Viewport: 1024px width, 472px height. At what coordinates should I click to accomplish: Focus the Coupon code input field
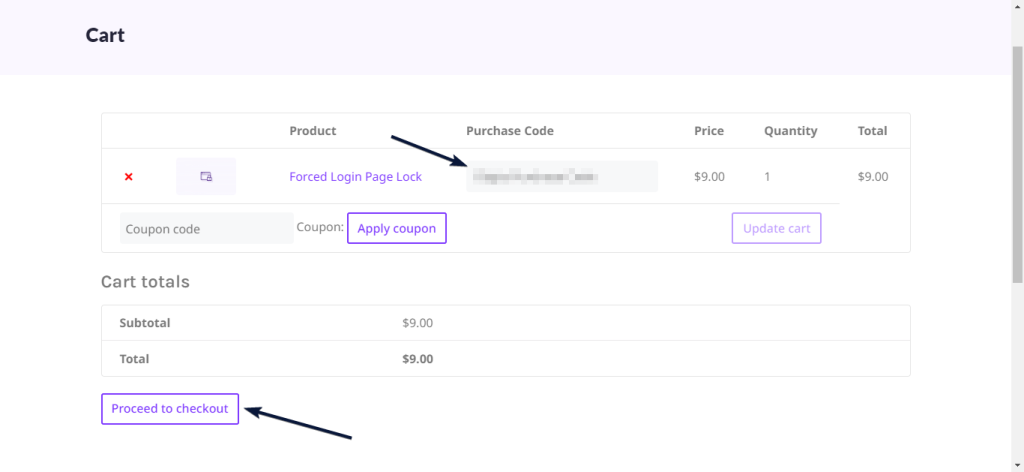pos(206,229)
